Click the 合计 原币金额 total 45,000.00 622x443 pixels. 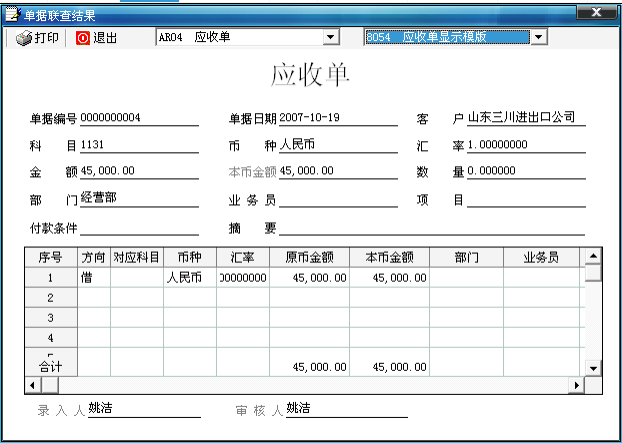[x=309, y=366]
